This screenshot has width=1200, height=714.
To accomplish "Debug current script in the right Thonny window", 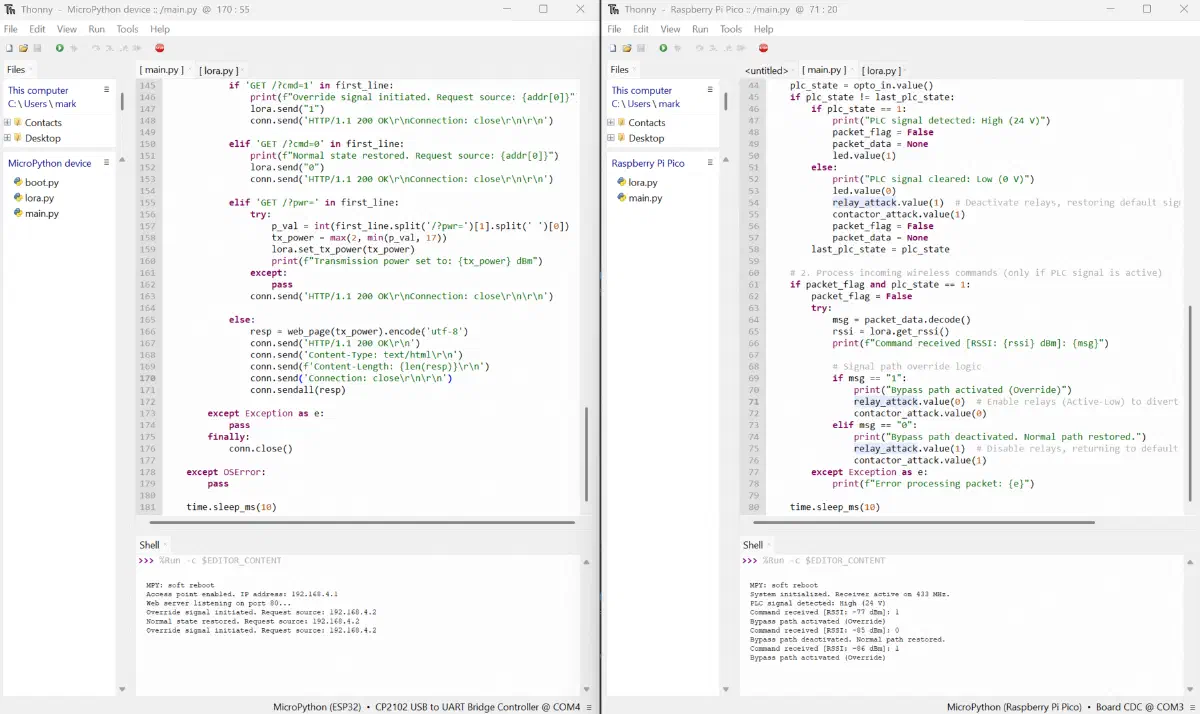I will tap(678, 48).
